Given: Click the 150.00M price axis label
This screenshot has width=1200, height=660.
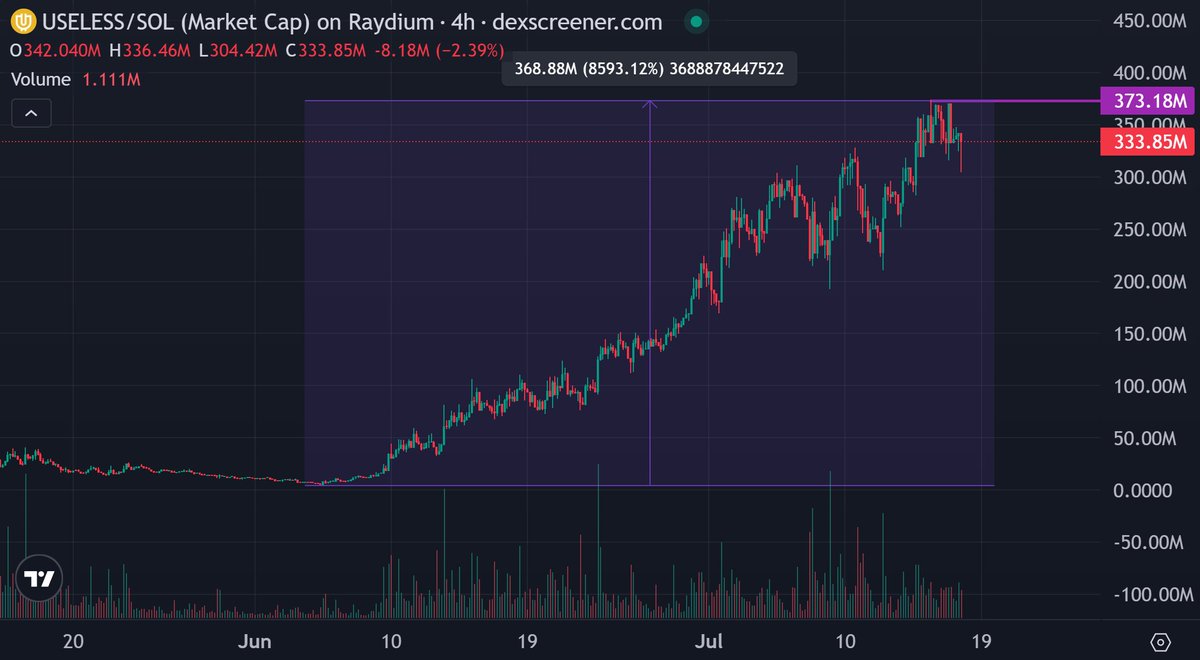Looking at the screenshot, I should click(1148, 334).
